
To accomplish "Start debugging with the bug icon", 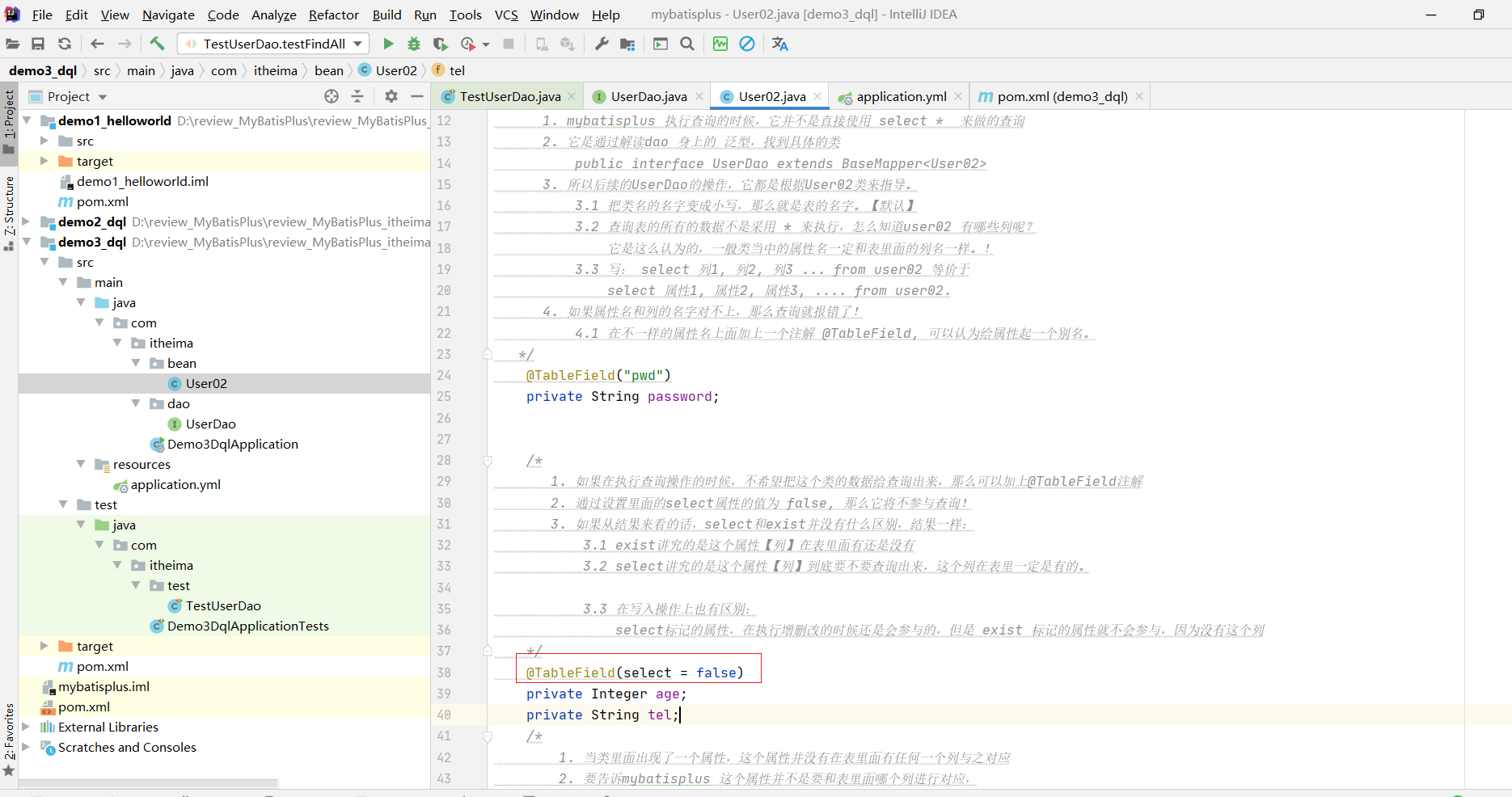I will (x=414, y=44).
